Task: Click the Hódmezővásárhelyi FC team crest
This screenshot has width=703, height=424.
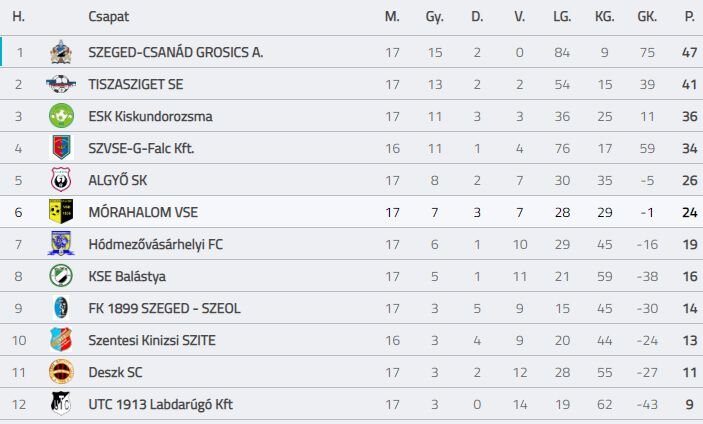Action: (61, 244)
